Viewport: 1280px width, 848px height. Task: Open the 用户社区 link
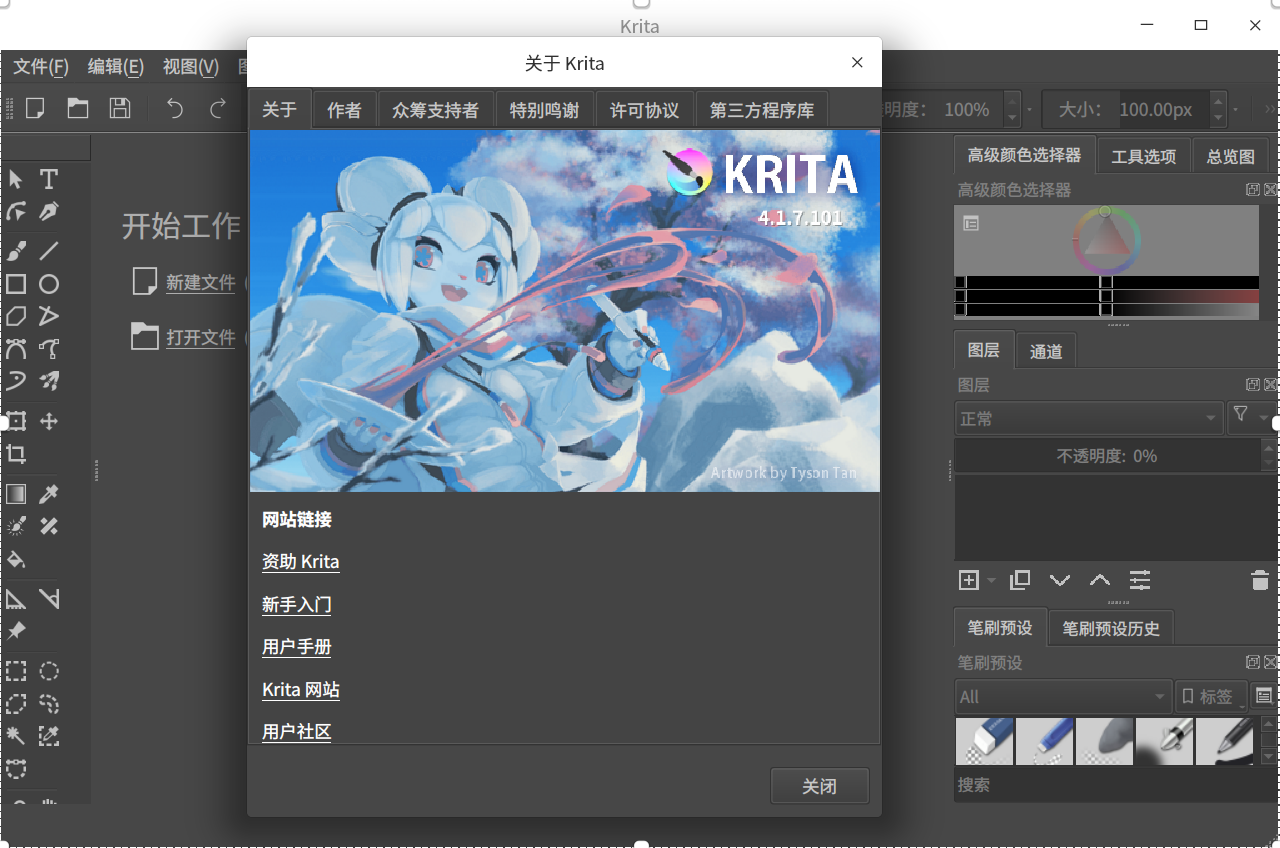[297, 732]
